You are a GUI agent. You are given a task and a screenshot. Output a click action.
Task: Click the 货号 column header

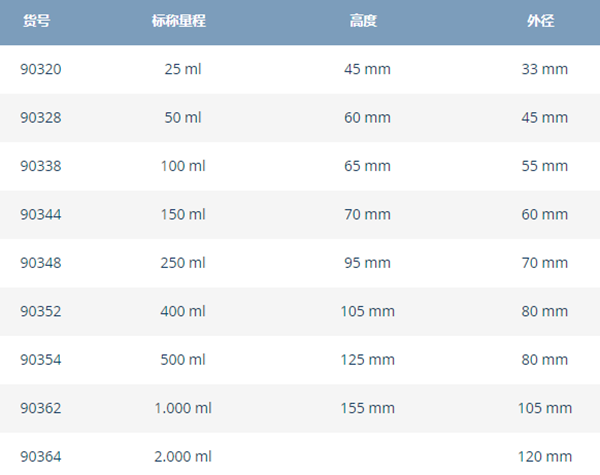point(36,21)
